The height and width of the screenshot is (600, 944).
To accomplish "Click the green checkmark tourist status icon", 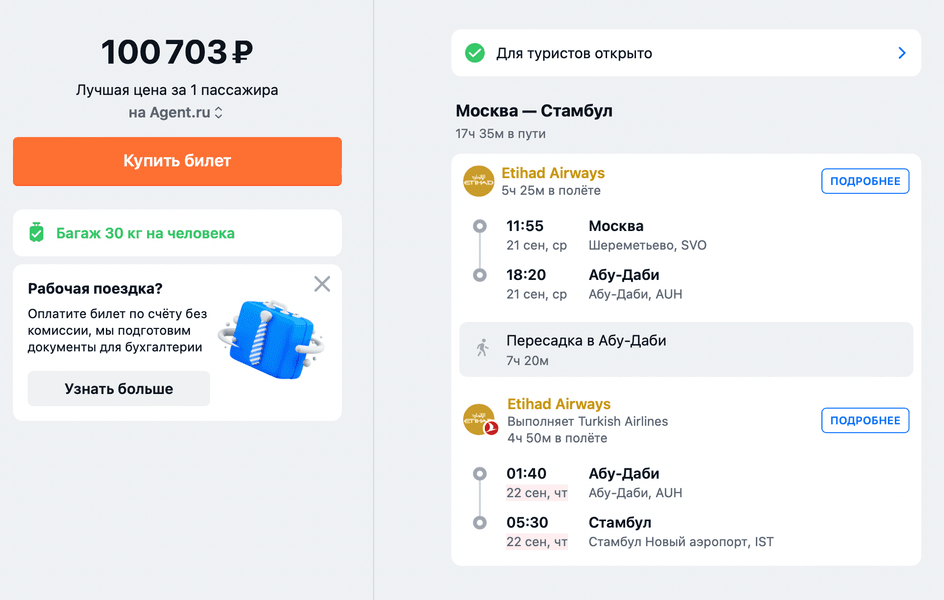I will point(475,53).
